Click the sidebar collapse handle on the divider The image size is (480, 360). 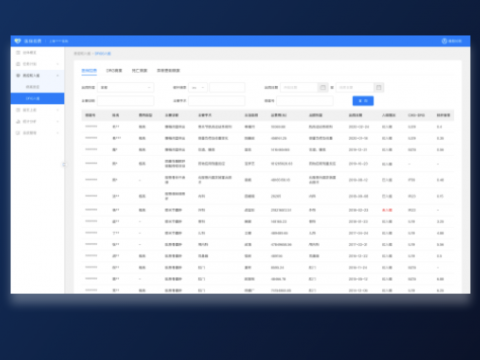coord(64,164)
